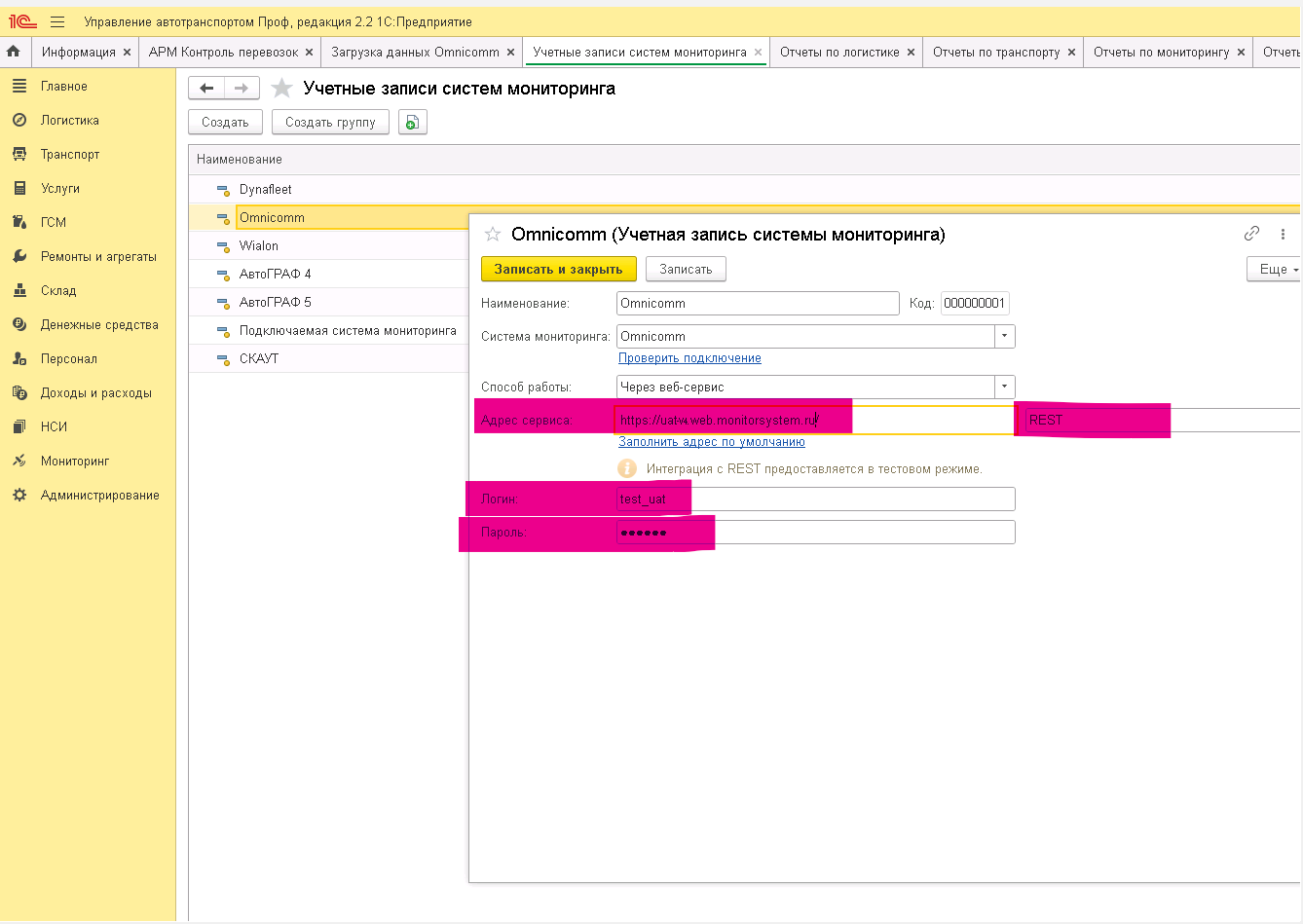Click Записать и закрыть button

pyautogui.click(x=558, y=269)
